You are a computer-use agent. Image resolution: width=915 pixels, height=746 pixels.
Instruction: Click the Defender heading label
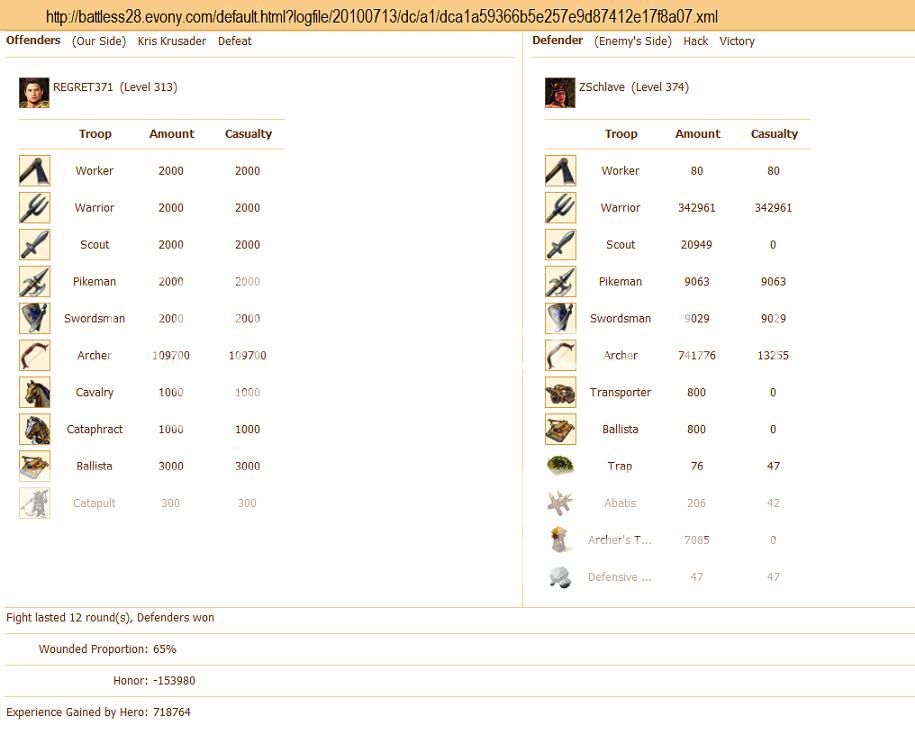click(557, 41)
